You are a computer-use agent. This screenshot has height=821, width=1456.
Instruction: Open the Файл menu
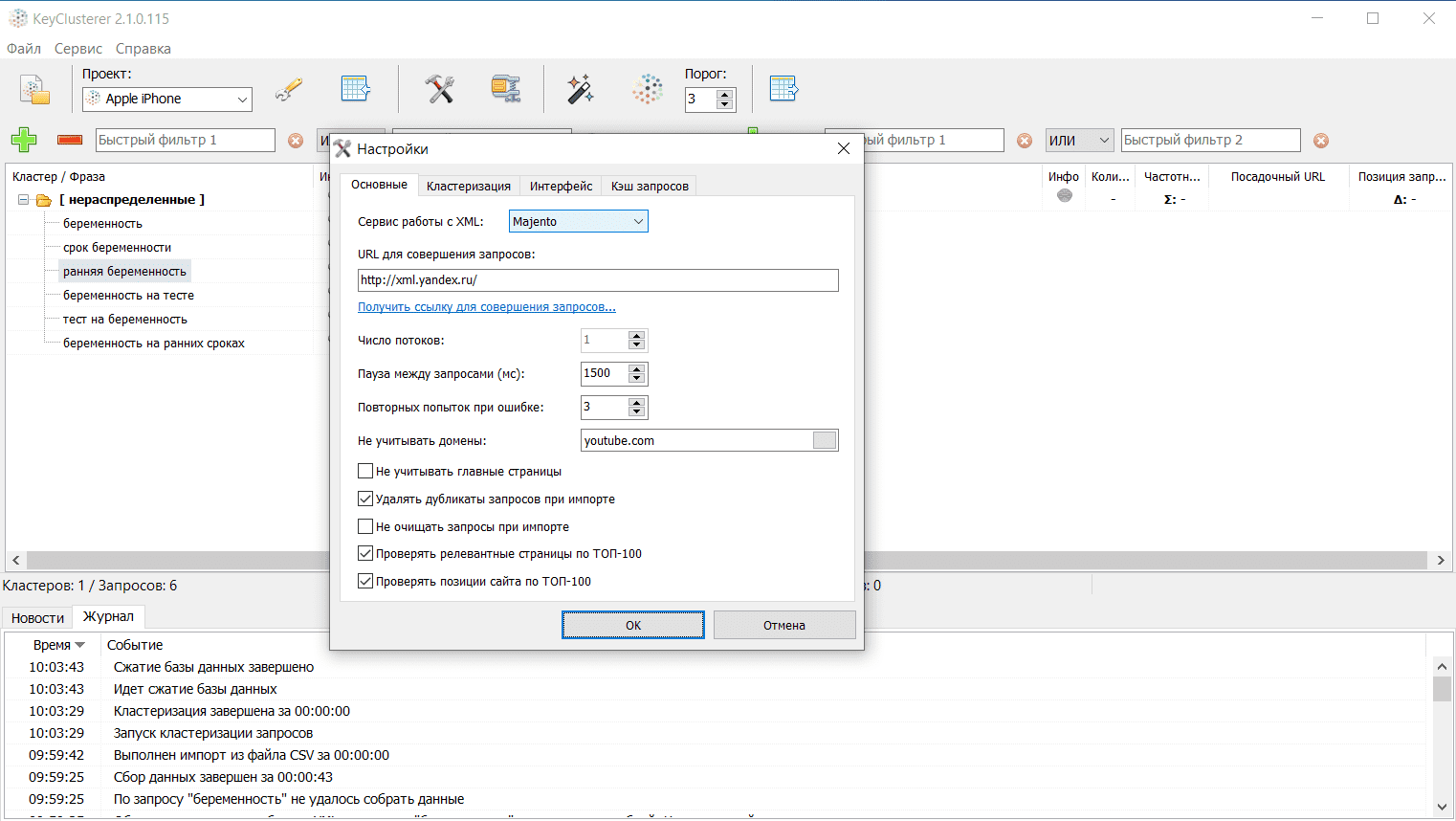coord(24,49)
